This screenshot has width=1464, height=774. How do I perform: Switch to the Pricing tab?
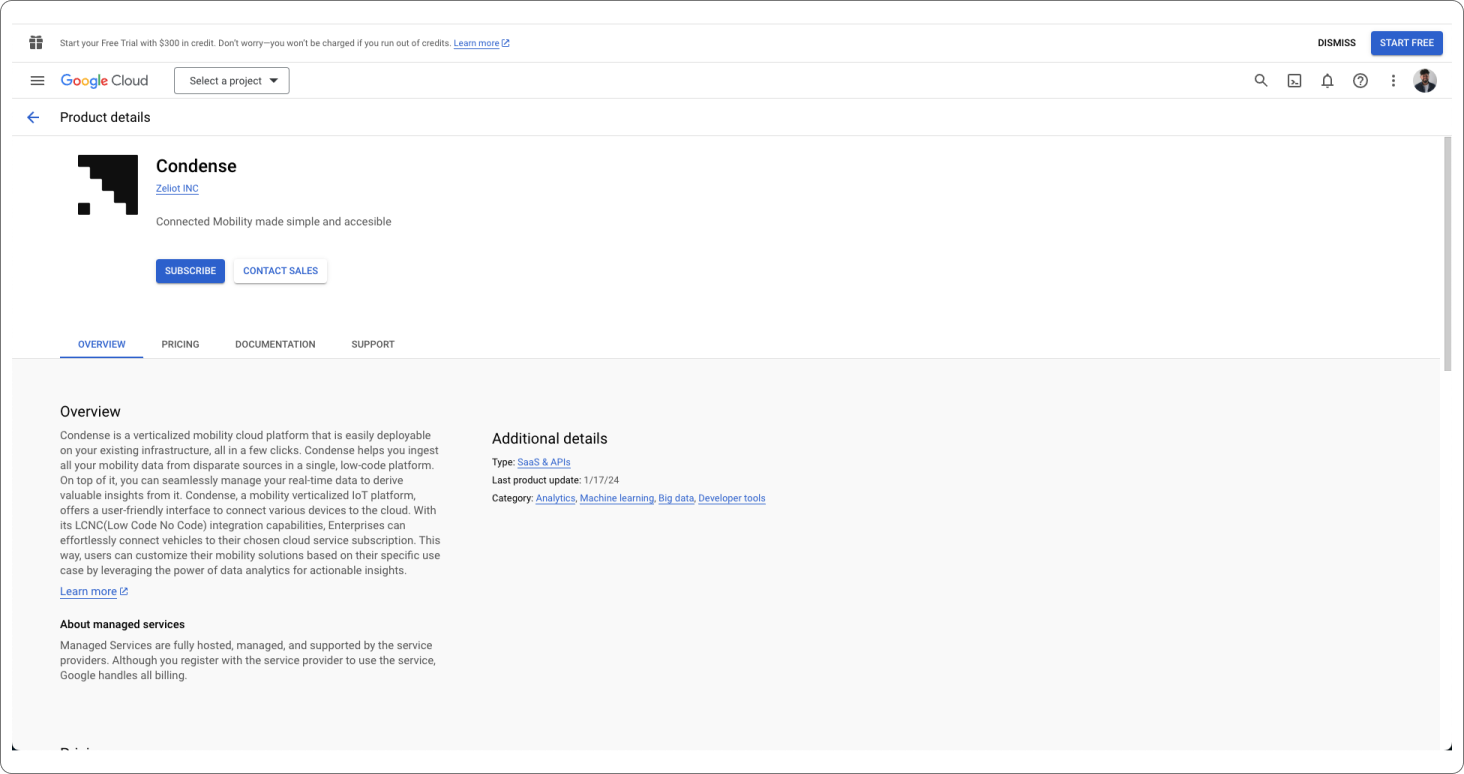(x=180, y=344)
